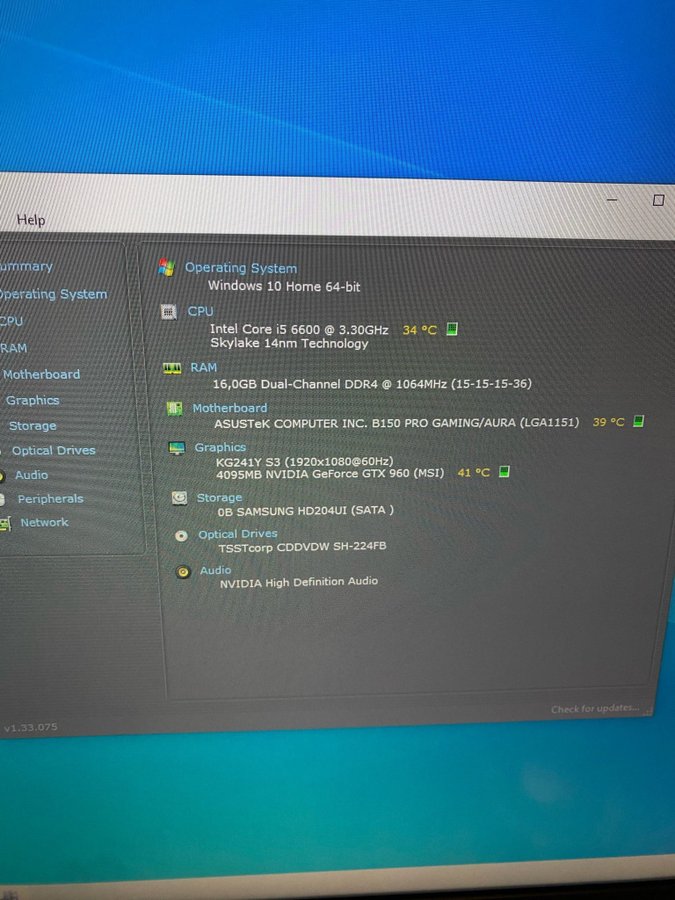Click the hard drive icon beside Storage heading

click(179, 497)
